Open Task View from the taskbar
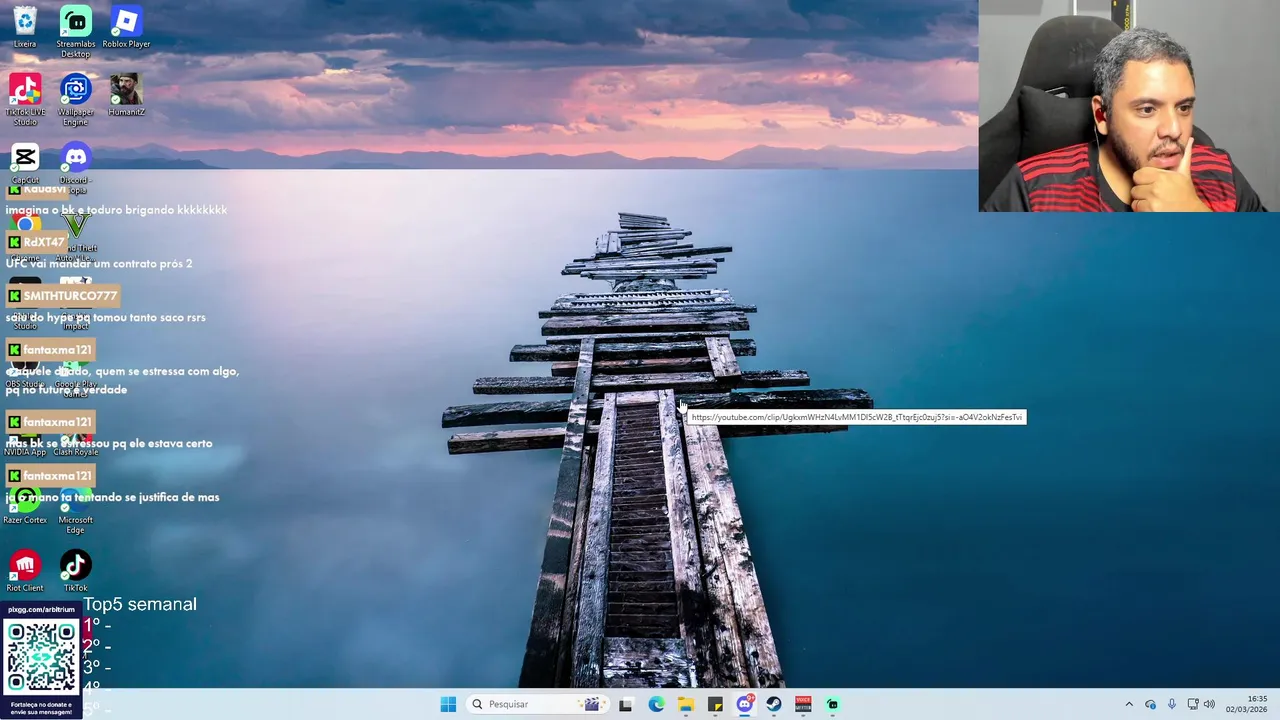 click(626, 704)
